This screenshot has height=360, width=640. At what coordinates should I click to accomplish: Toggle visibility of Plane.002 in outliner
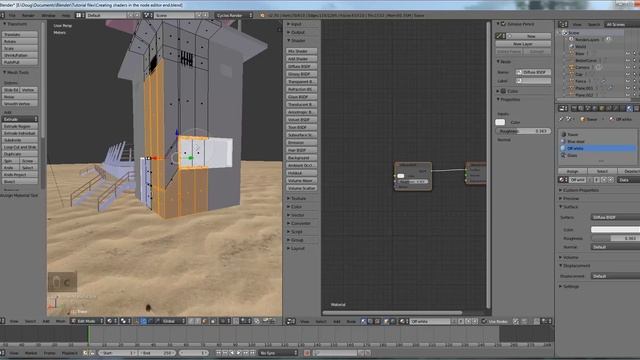click(627, 95)
